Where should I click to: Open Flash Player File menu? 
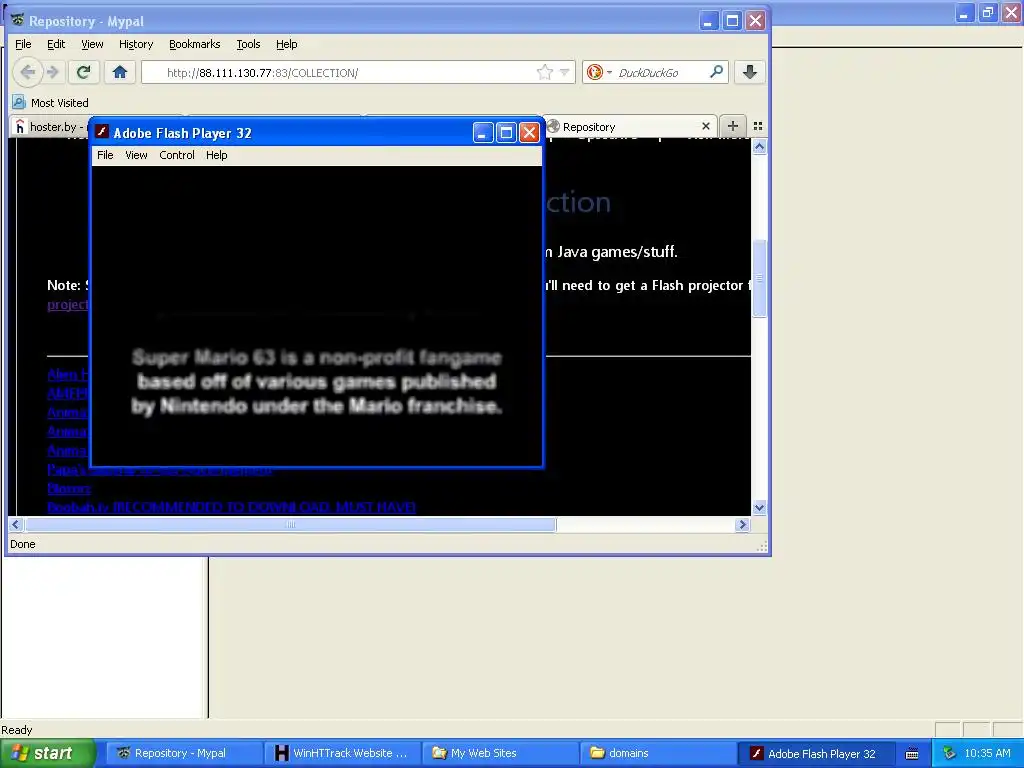click(105, 155)
